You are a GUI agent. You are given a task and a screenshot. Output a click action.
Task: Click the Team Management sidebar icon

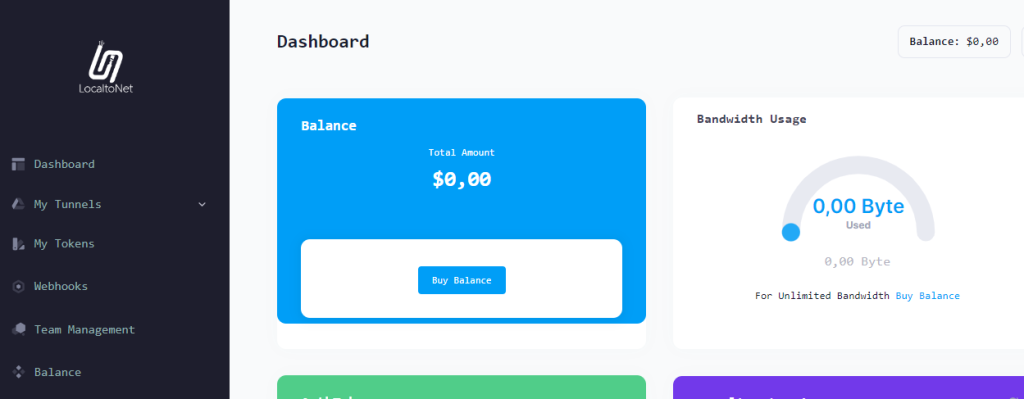pos(18,329)
